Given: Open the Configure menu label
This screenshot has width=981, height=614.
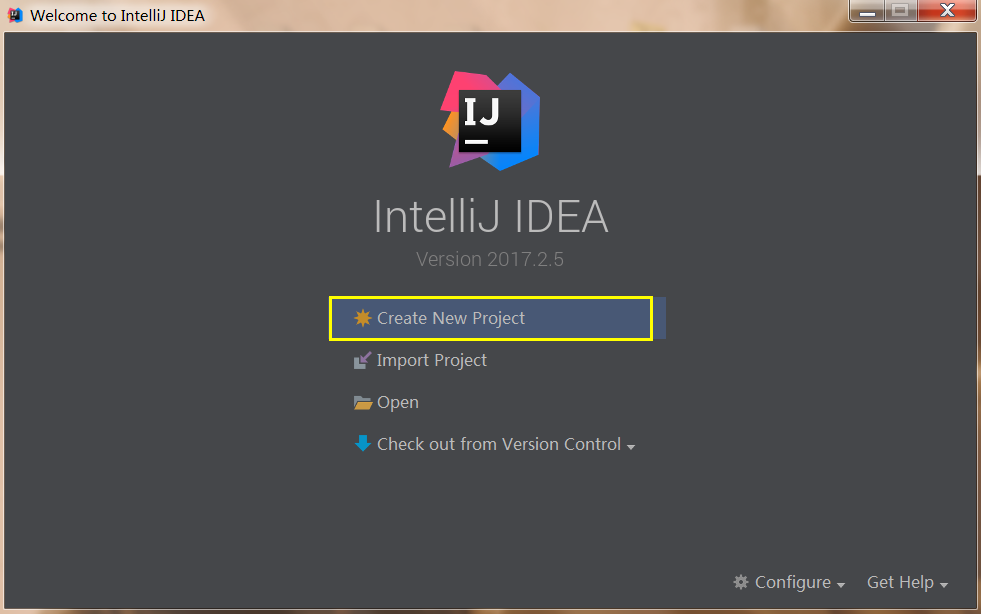Looking at the screenshot, I should (x=793, y=582).
